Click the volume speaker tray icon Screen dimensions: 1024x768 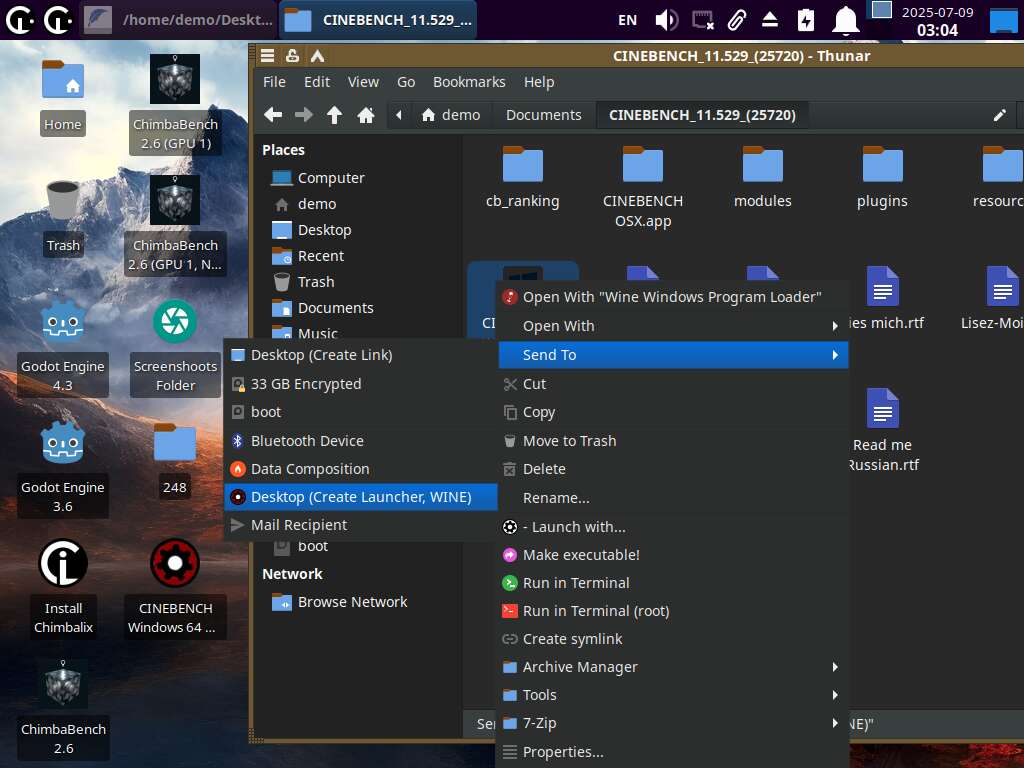(x=666, y=20)
